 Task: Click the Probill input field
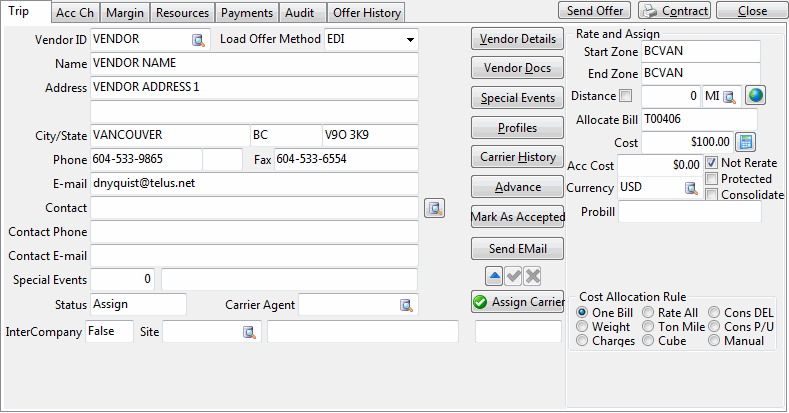pyautogui.click(x=689, y=211)
